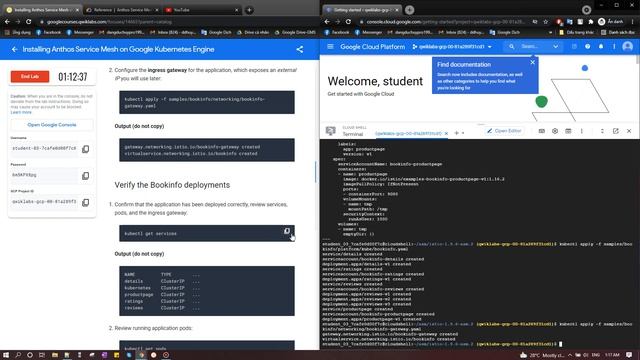Viewport: 640px width, 360px height.
Task: Click the Cloud console page vertical scrollbar
Action: pyautogui.click(x=638, y=60)
